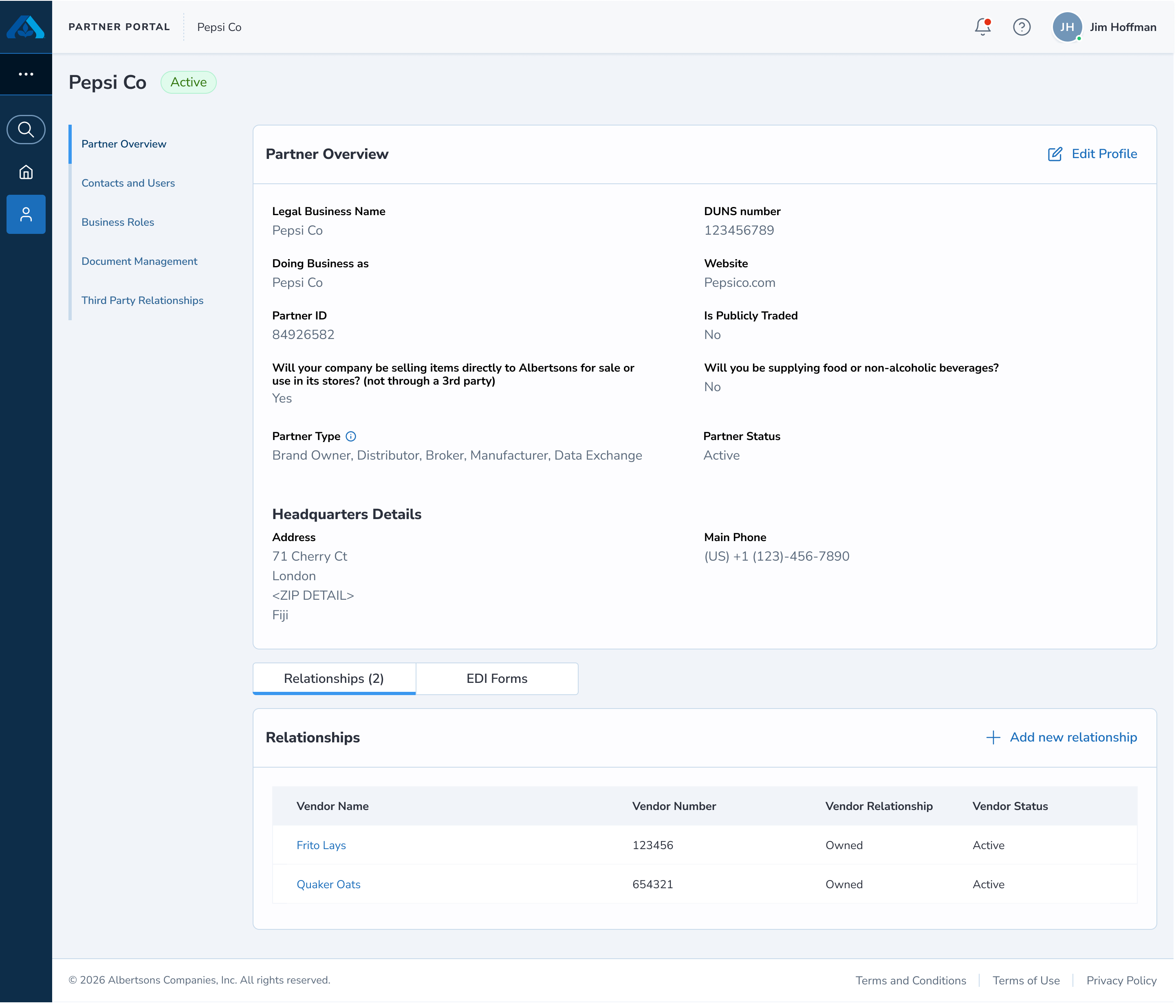Open Terms and Conditions footer link
Viewport: 1176px width, 1008px height.
coord(912,982)
